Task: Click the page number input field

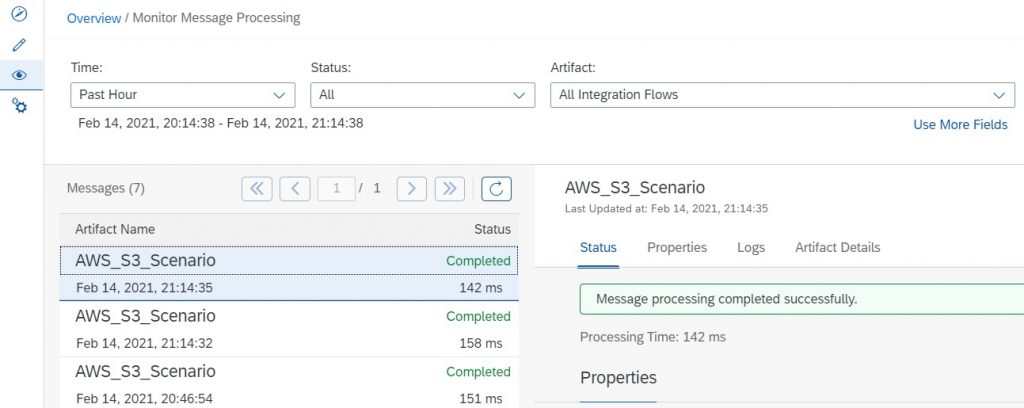Action: tap(336, 189)
